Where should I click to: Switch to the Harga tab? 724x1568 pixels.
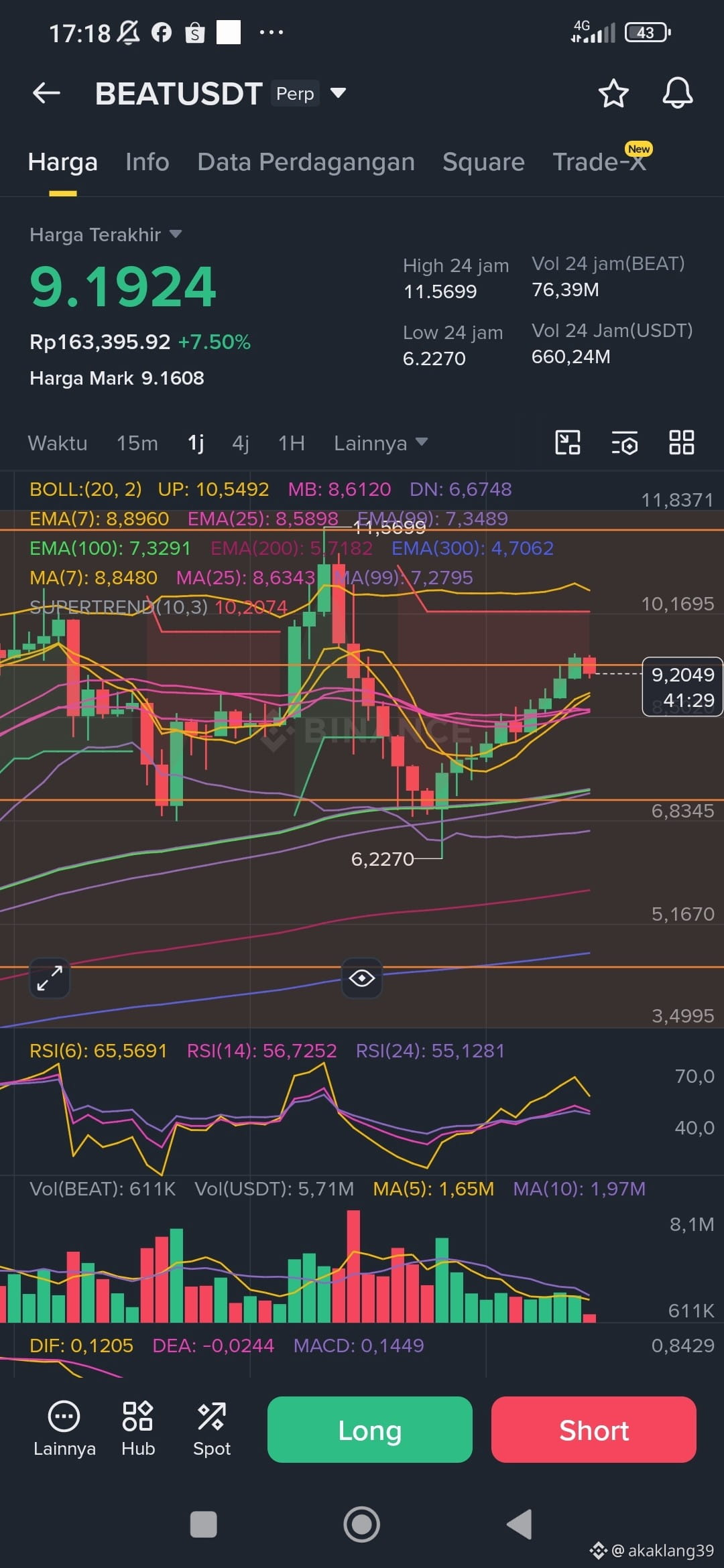pos(63,162)
